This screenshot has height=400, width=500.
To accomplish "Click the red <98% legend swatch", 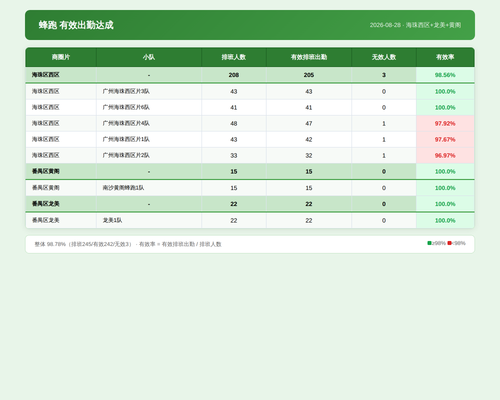I will (449, 243).
